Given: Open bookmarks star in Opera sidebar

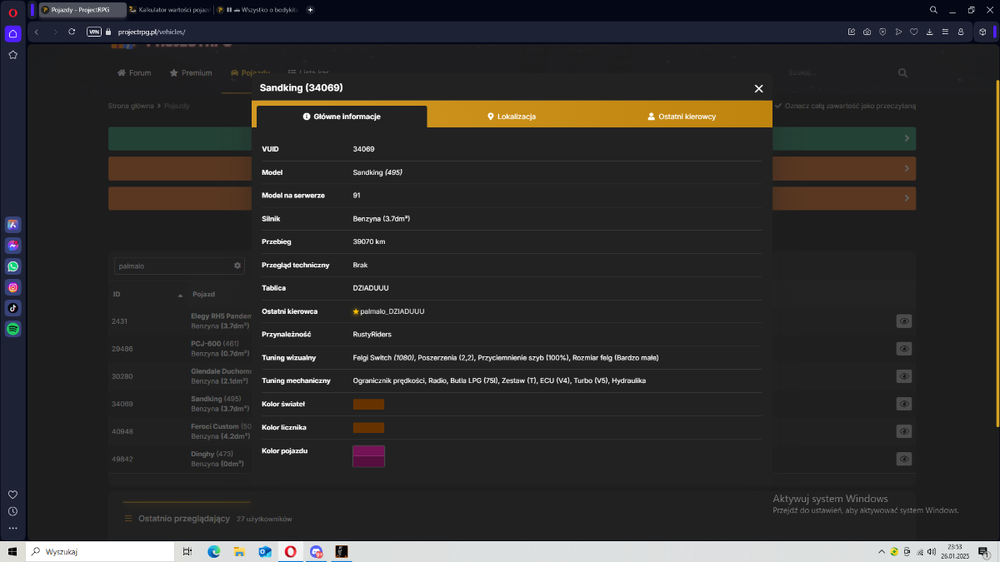Looking at the screenshot, I should [13, 55].
